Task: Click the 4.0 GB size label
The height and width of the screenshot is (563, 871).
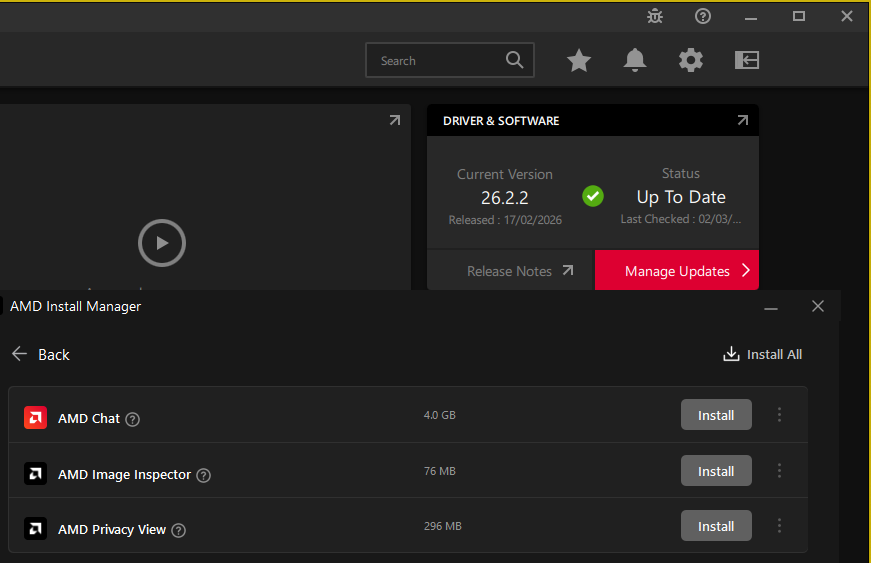Action: pyautogui.click(x=439, y=415)
